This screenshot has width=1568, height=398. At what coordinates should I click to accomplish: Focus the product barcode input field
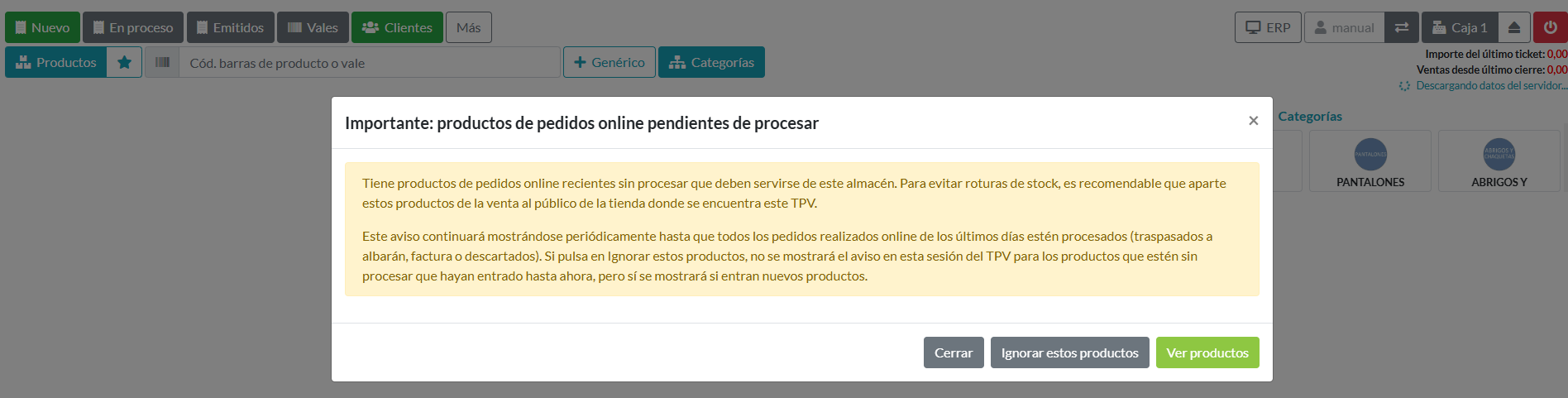click(x=370, y=63)
